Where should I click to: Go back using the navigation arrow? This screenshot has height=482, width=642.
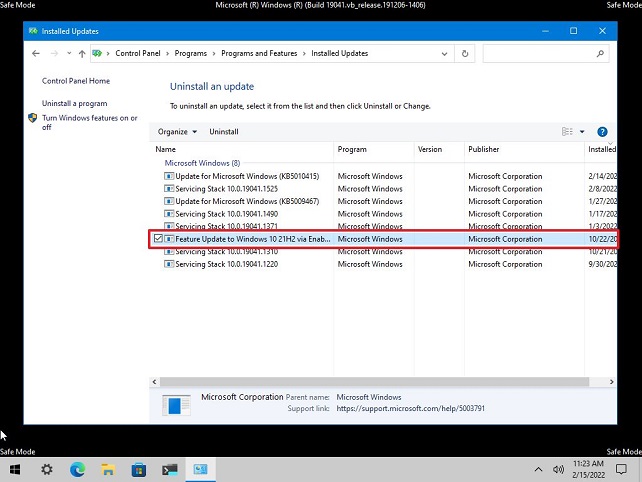36,54
